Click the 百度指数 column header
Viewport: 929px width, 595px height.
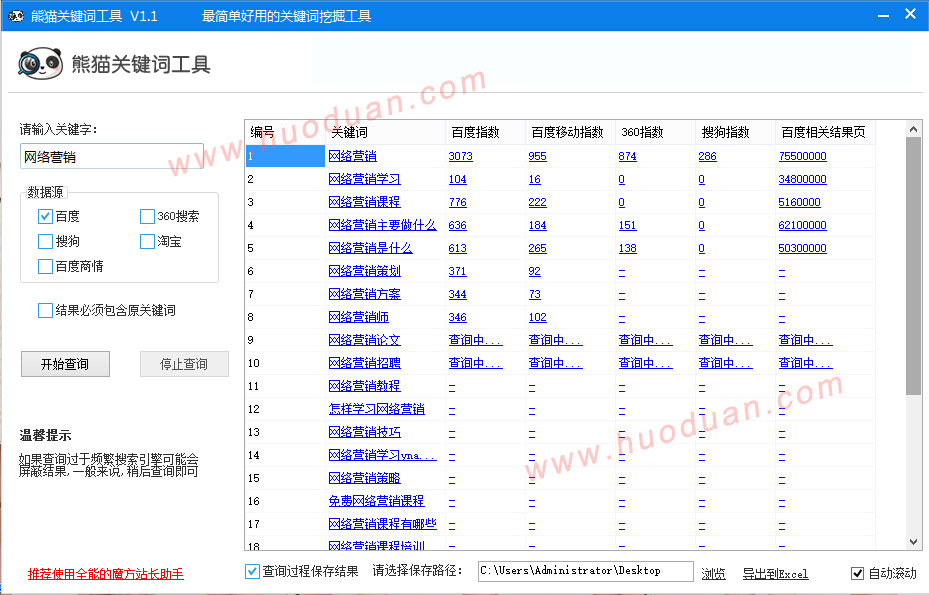485,132
